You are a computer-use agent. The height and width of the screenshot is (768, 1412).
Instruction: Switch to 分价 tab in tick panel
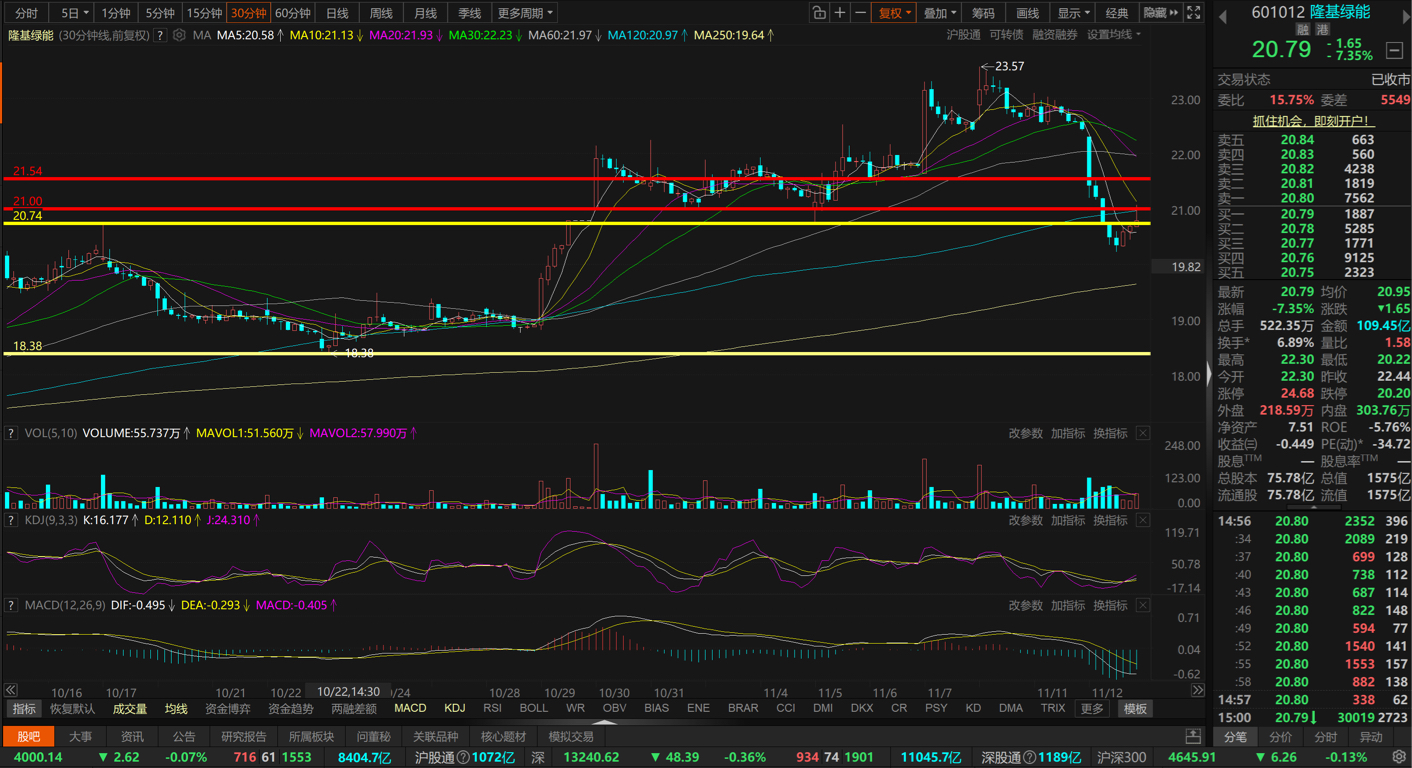(1281, 736)
